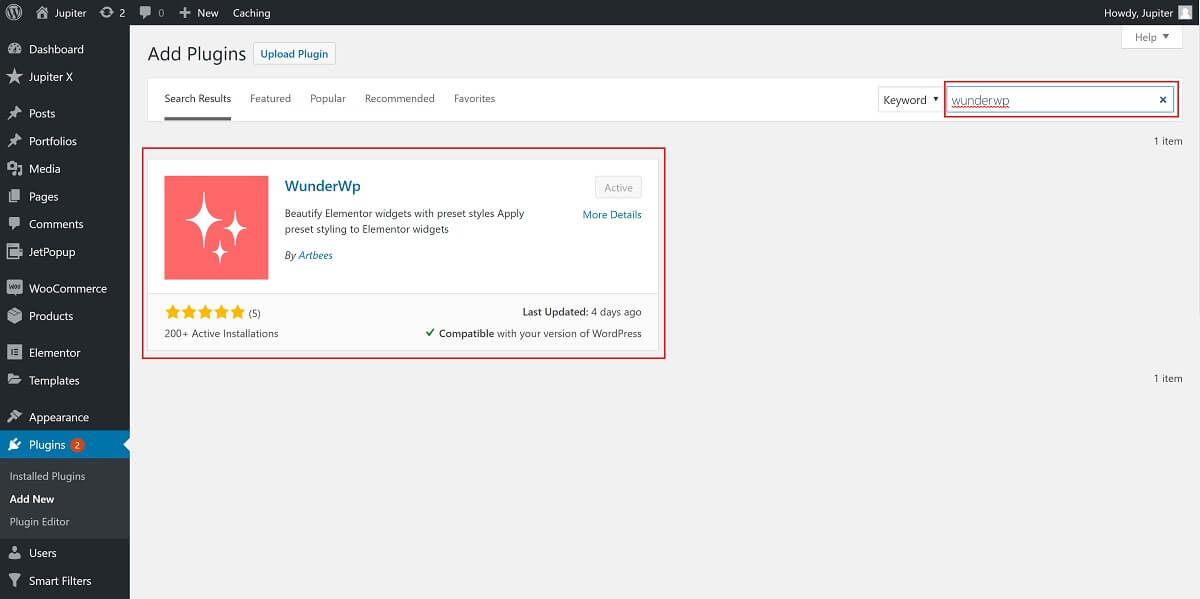Open the WunderWp plugin thumbnail

(216, 228)
